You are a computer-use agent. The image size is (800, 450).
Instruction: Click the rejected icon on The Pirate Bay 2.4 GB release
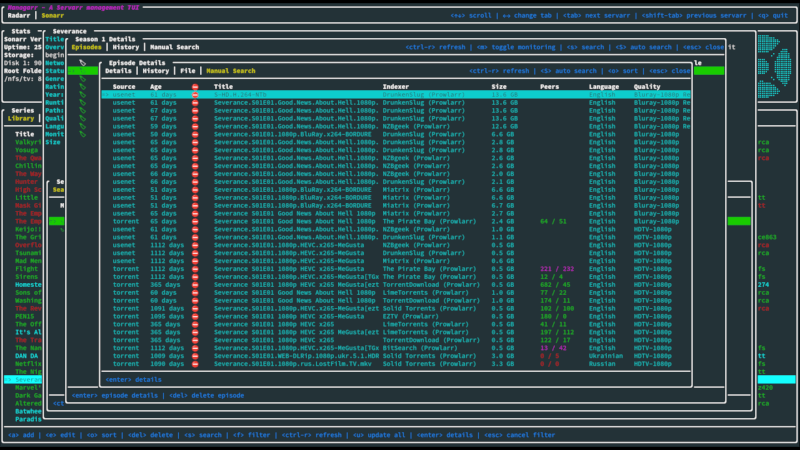[x=195, y=221]
